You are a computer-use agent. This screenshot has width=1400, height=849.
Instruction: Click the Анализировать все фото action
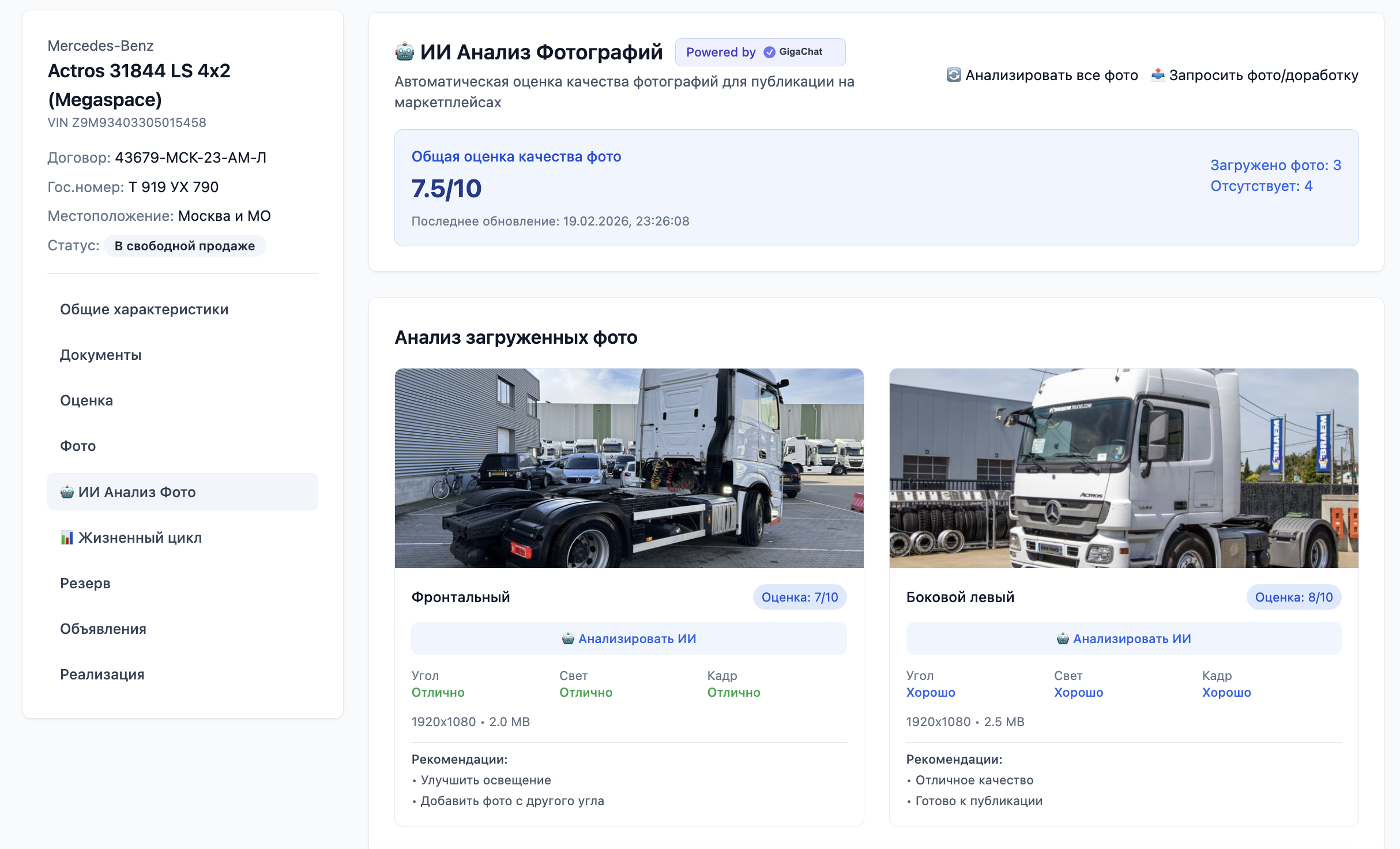[1052, 75]
